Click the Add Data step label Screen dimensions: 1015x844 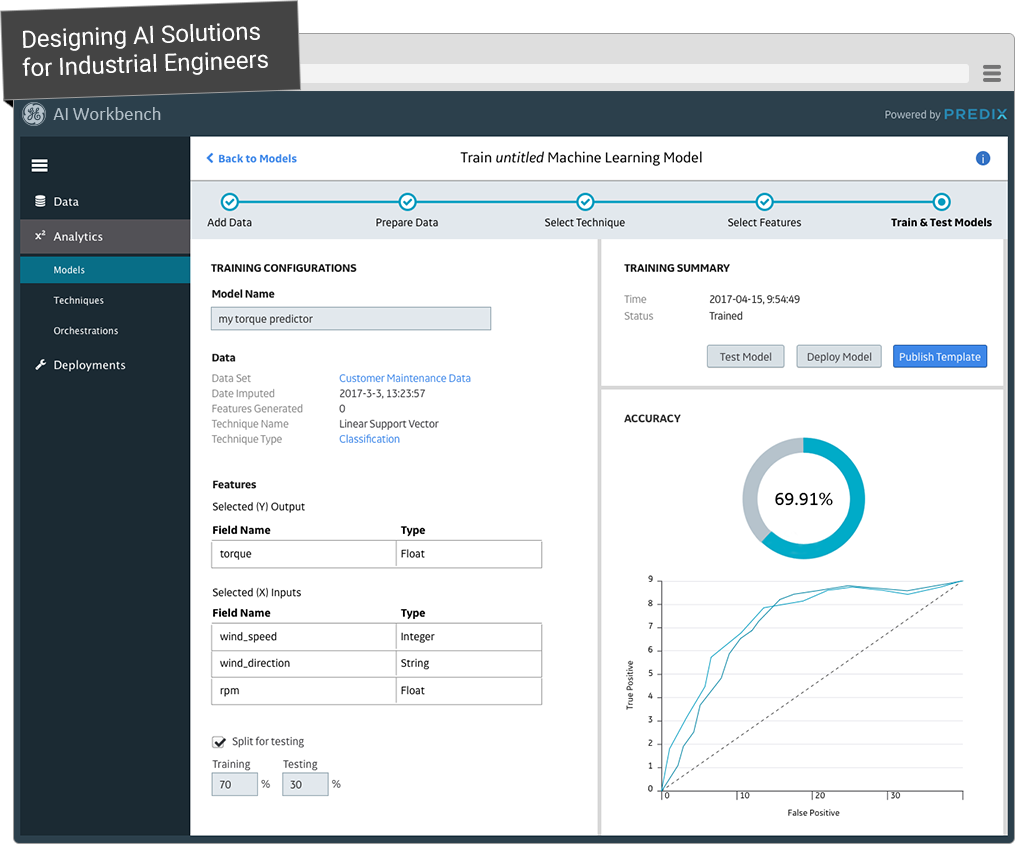coord(229,223)
